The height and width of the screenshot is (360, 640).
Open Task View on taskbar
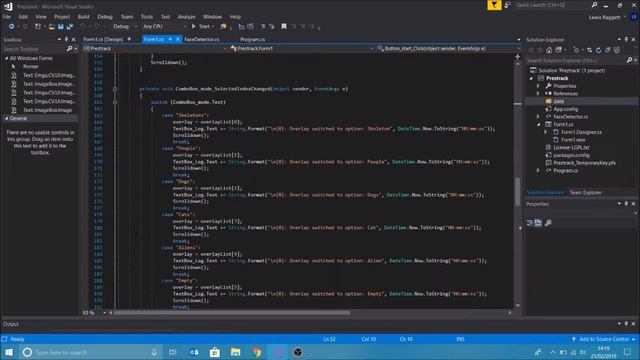(173, 352)
